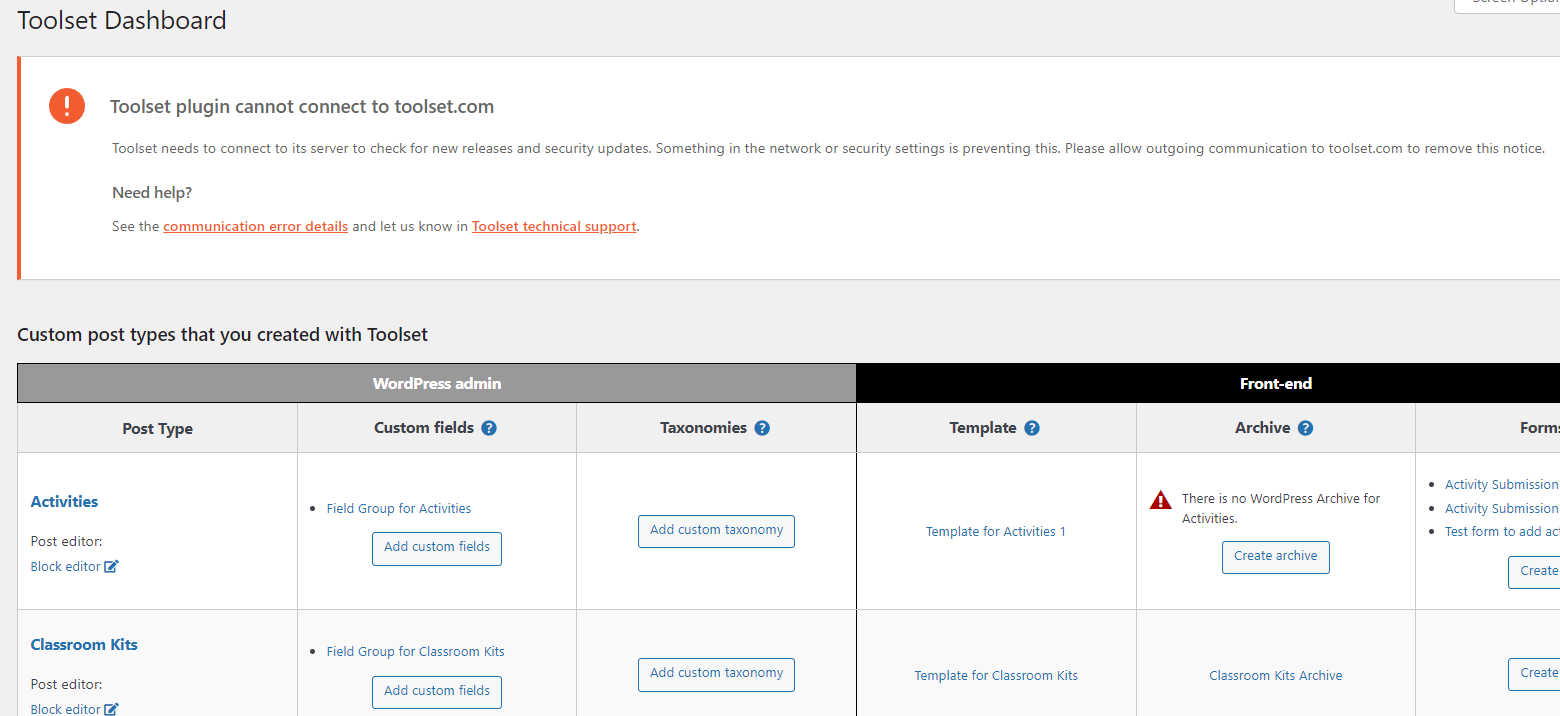This screenshot has width=1560, height=716.
Task: Open the Activities post type
Action: [64, 502]
